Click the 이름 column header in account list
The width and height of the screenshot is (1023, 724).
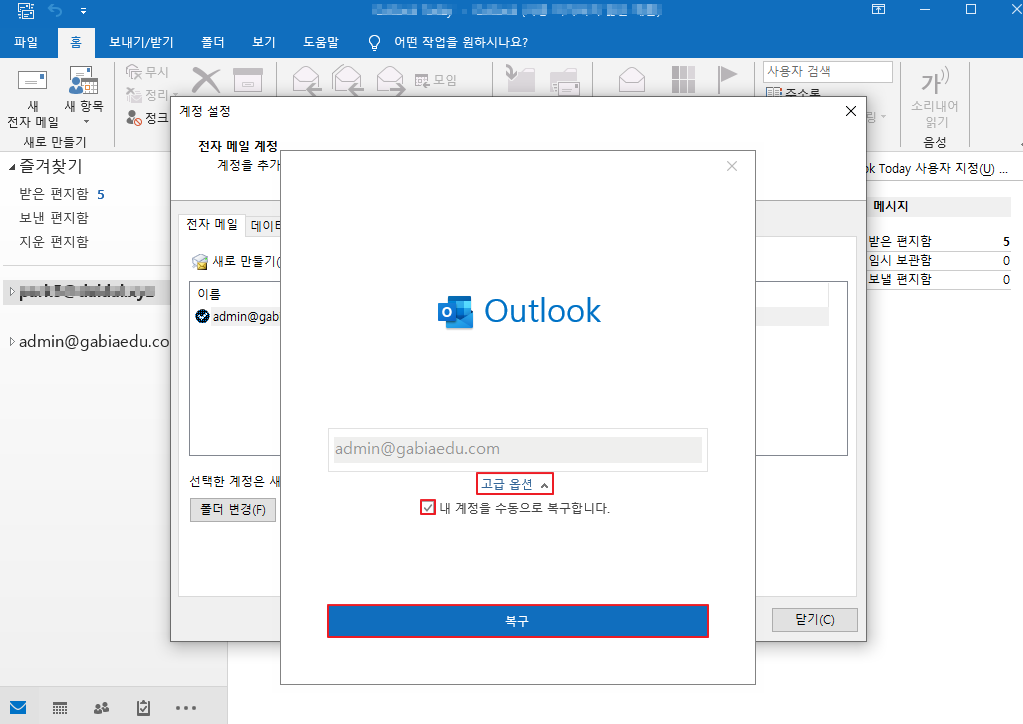pos(209,294)
